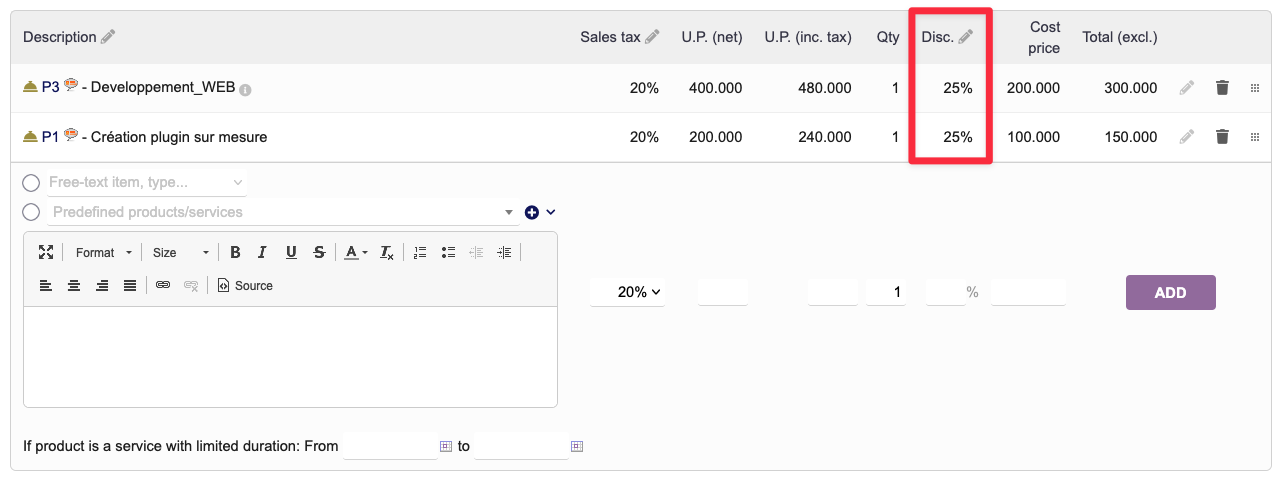The width and height of the screenshot is (1283, 483).
Task: Center align the editor text
Action: 74,286
